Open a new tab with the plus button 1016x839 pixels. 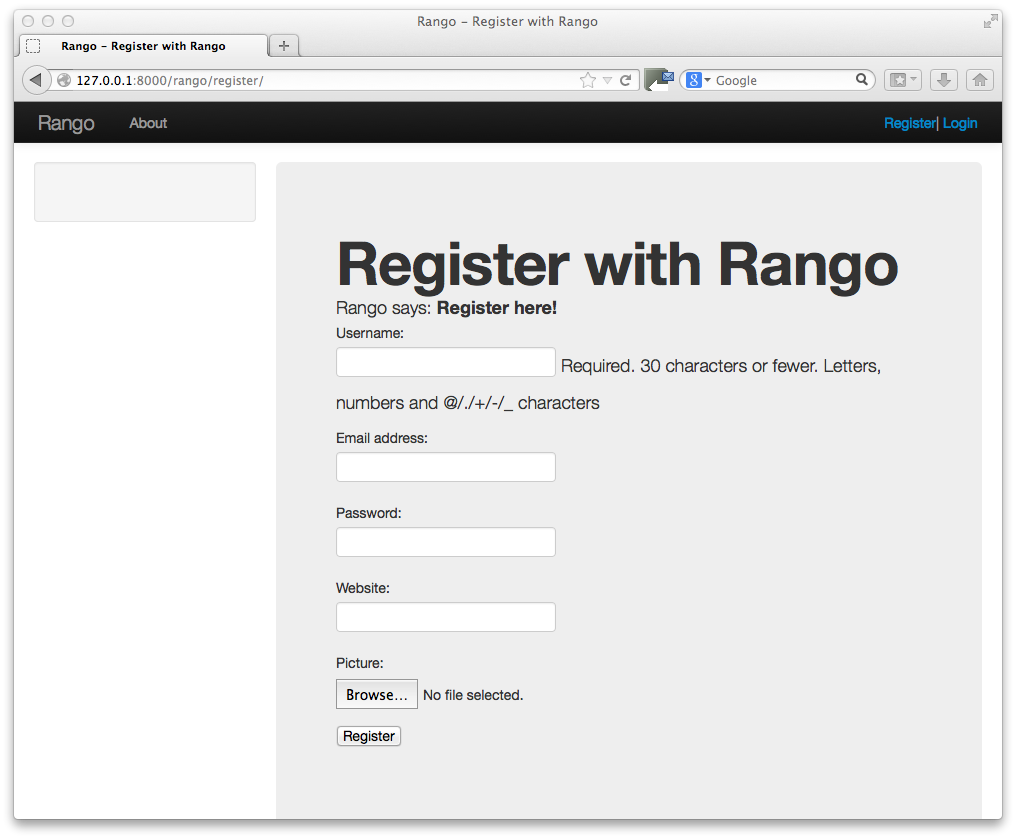coord(283,44)
